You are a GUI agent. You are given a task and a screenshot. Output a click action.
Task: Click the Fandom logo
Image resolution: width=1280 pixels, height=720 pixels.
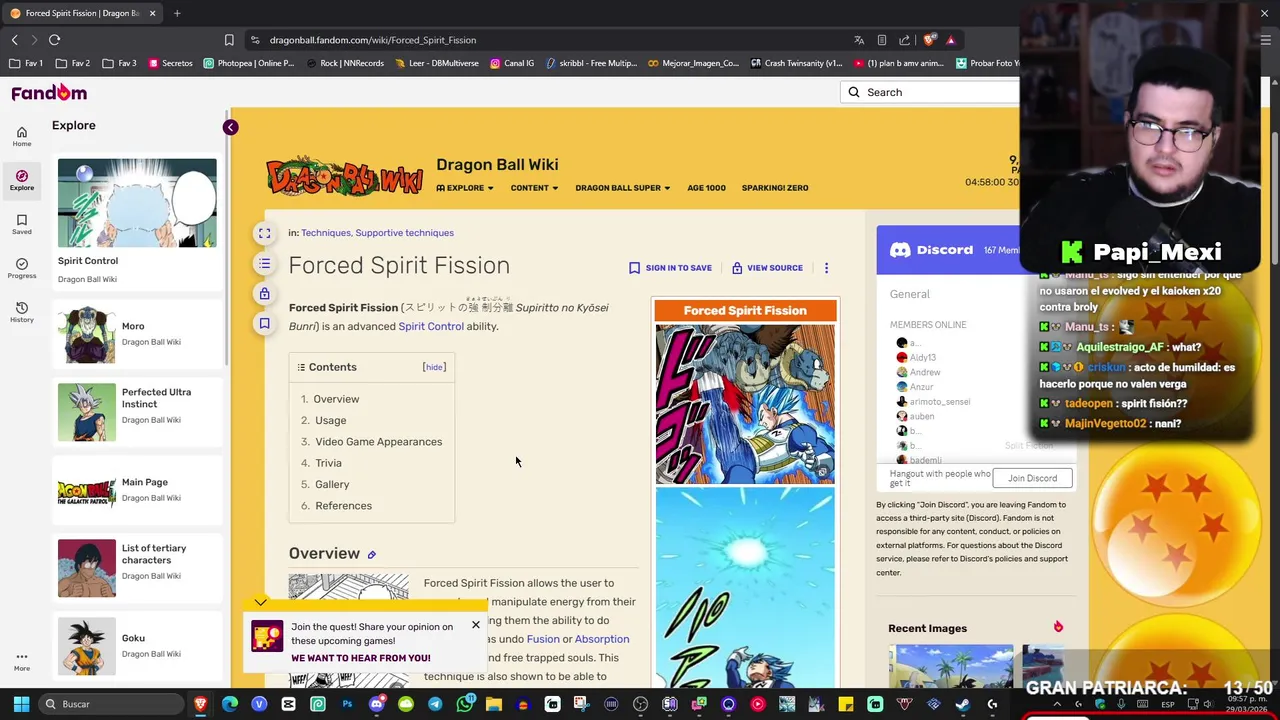(x=49, y=92)
